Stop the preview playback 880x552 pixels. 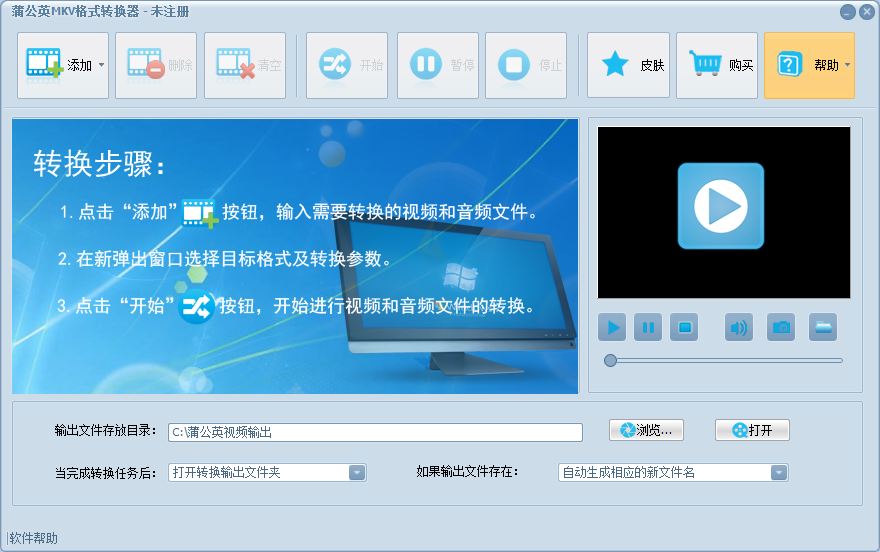click(x=683, y=327)
